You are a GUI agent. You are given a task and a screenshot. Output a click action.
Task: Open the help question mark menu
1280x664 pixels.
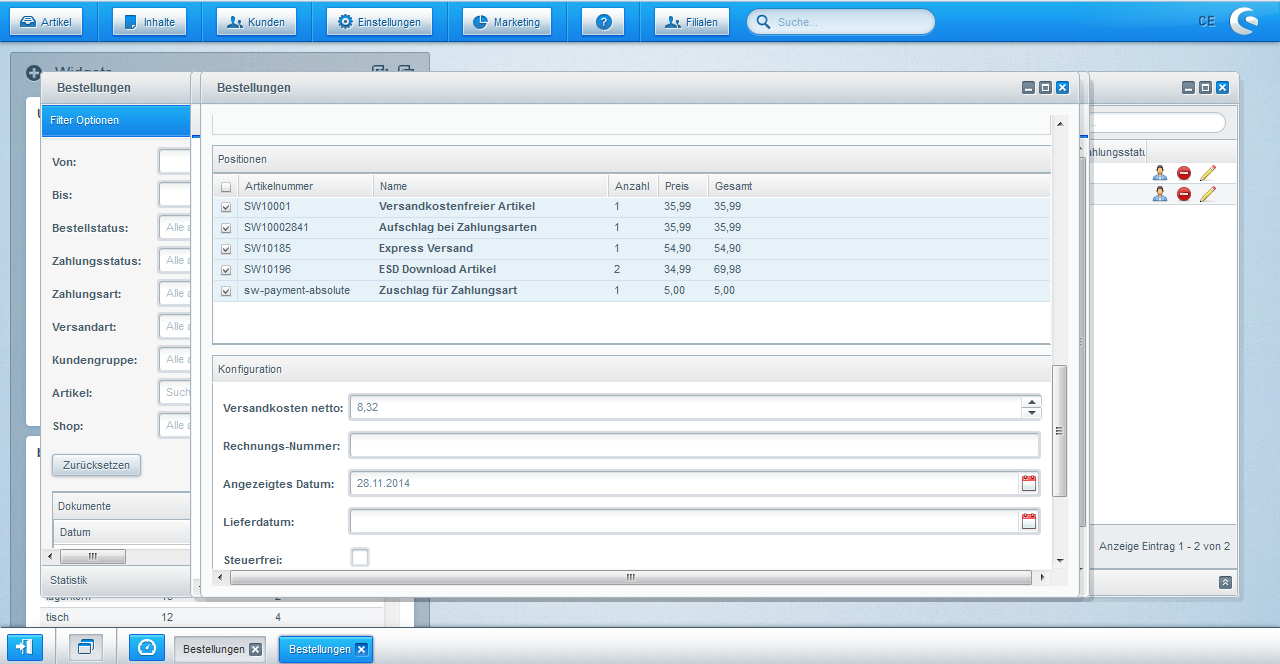pos(603,22)
